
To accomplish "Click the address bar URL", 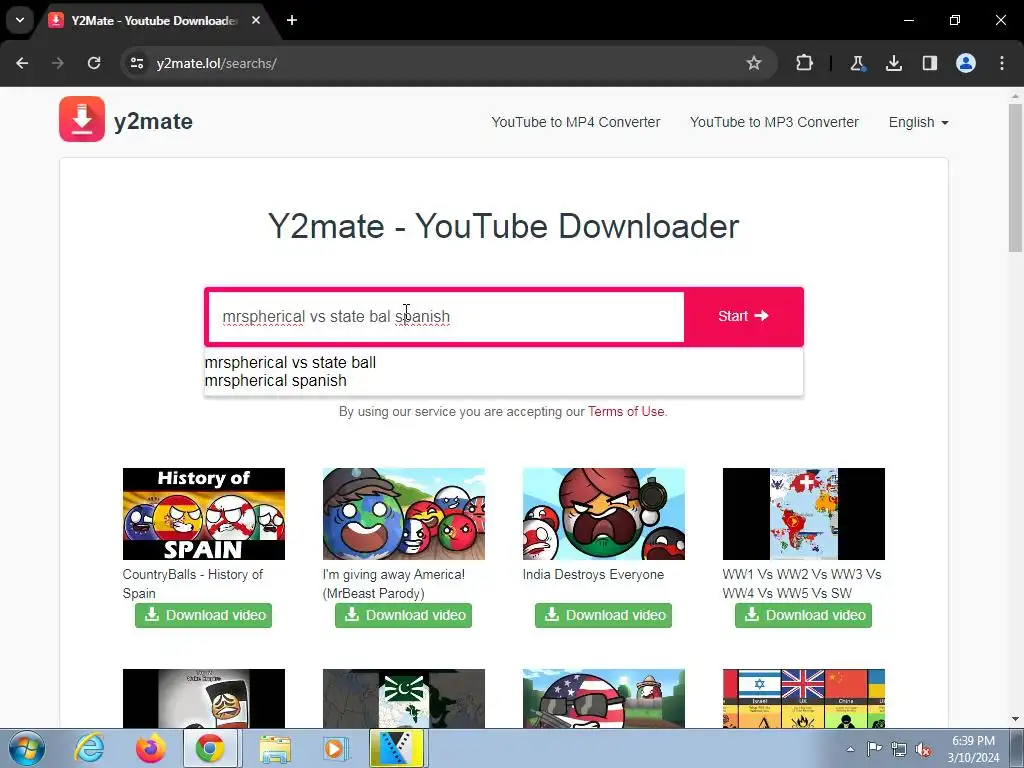I will (216, 63).
